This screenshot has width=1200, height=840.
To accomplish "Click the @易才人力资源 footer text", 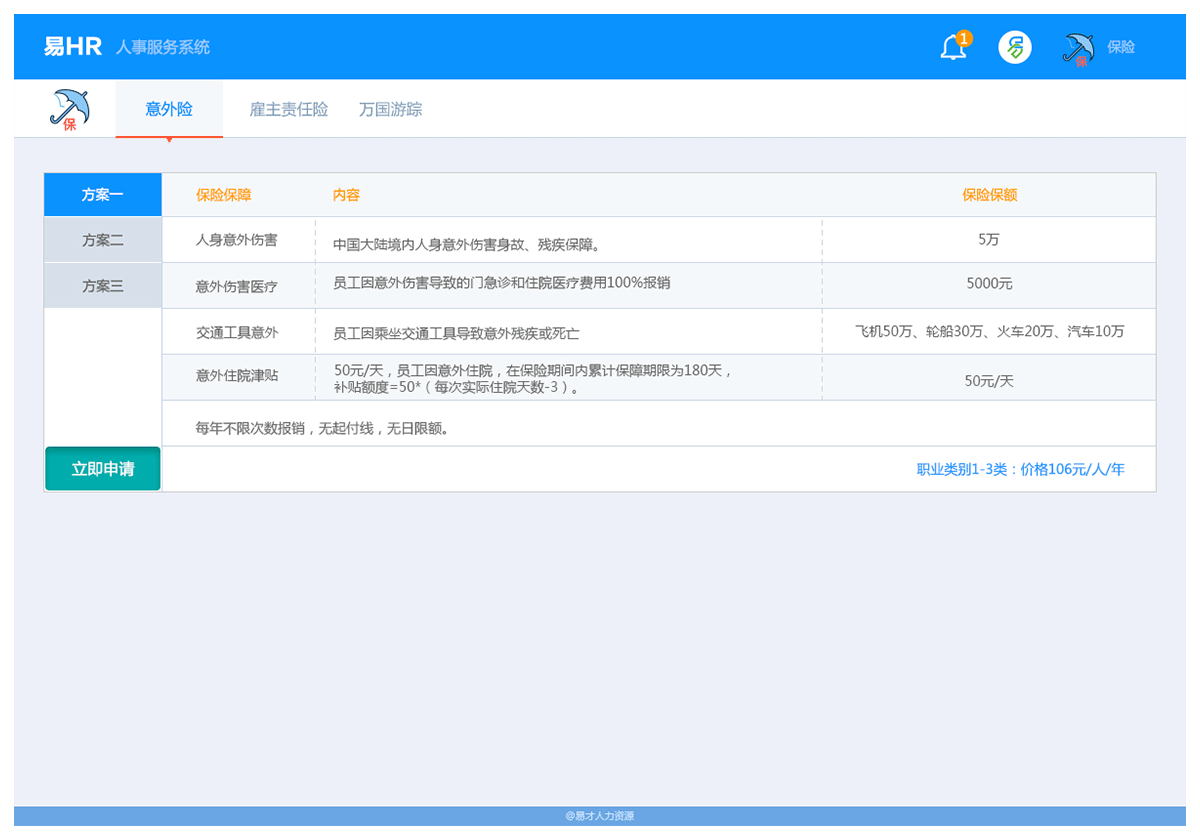I will 599,816.
